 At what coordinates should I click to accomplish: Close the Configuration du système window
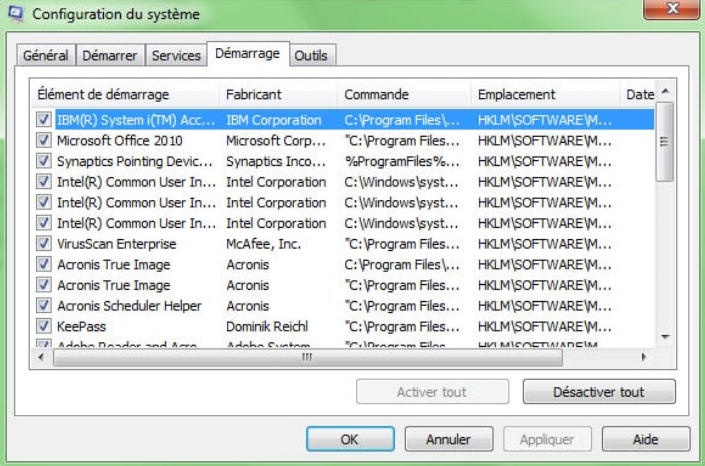pyautogui.click(x=671, y=9)
